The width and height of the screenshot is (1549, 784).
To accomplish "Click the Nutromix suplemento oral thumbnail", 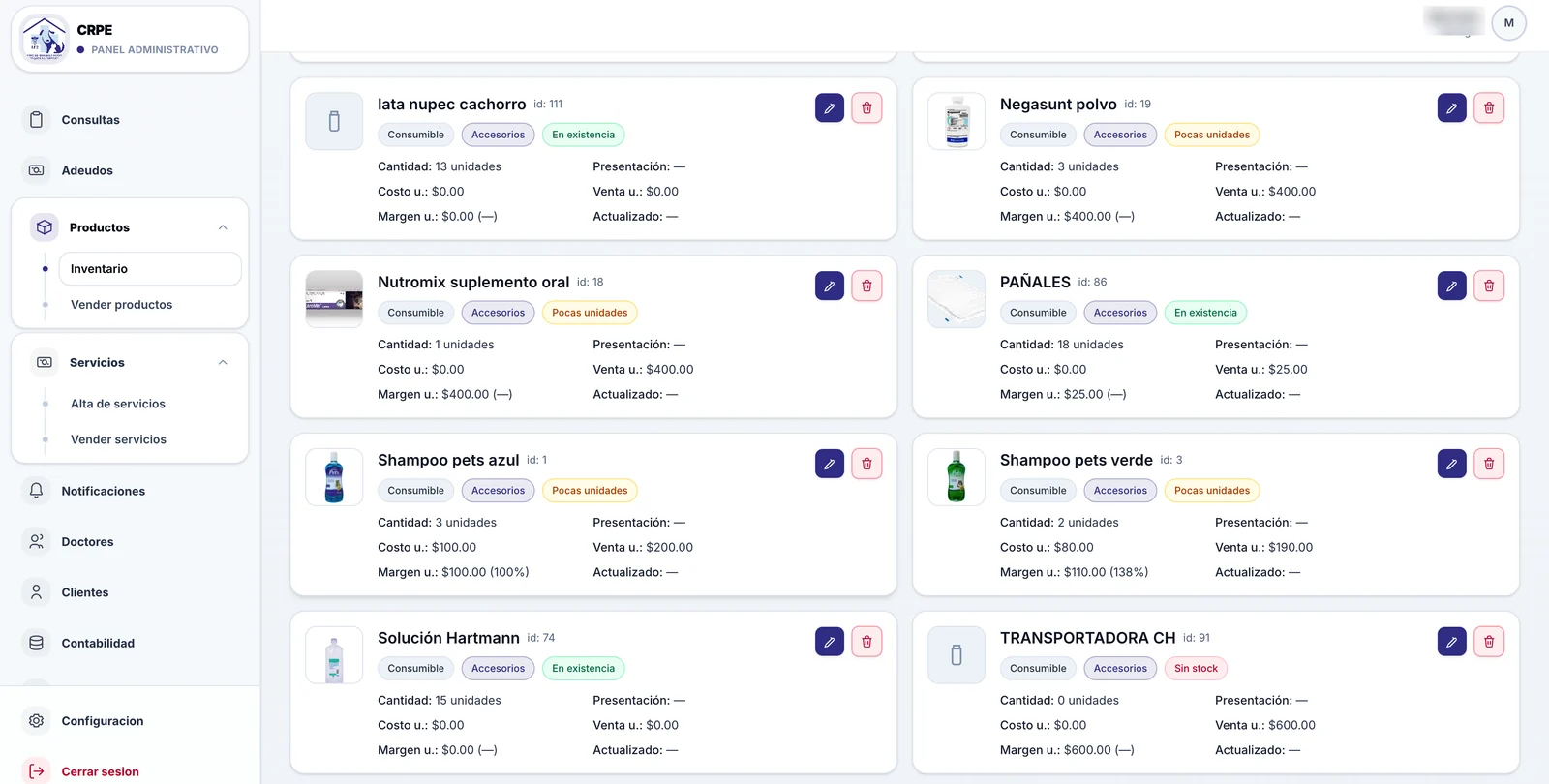I will click(334, 299).
